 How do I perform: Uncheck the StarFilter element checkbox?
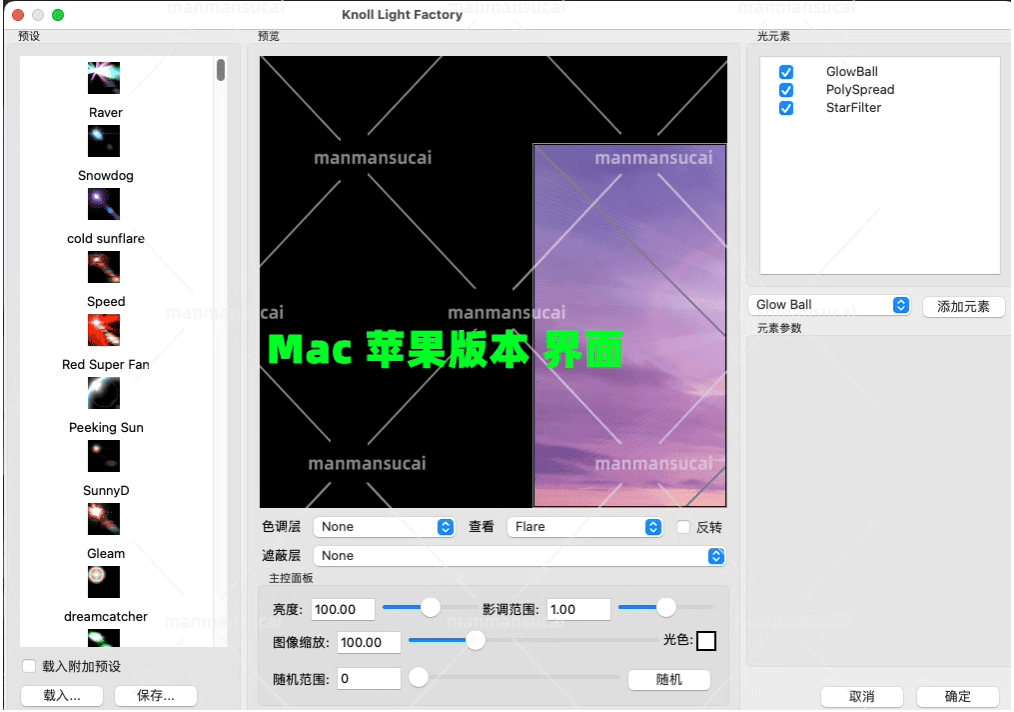[x=786, y=108]
